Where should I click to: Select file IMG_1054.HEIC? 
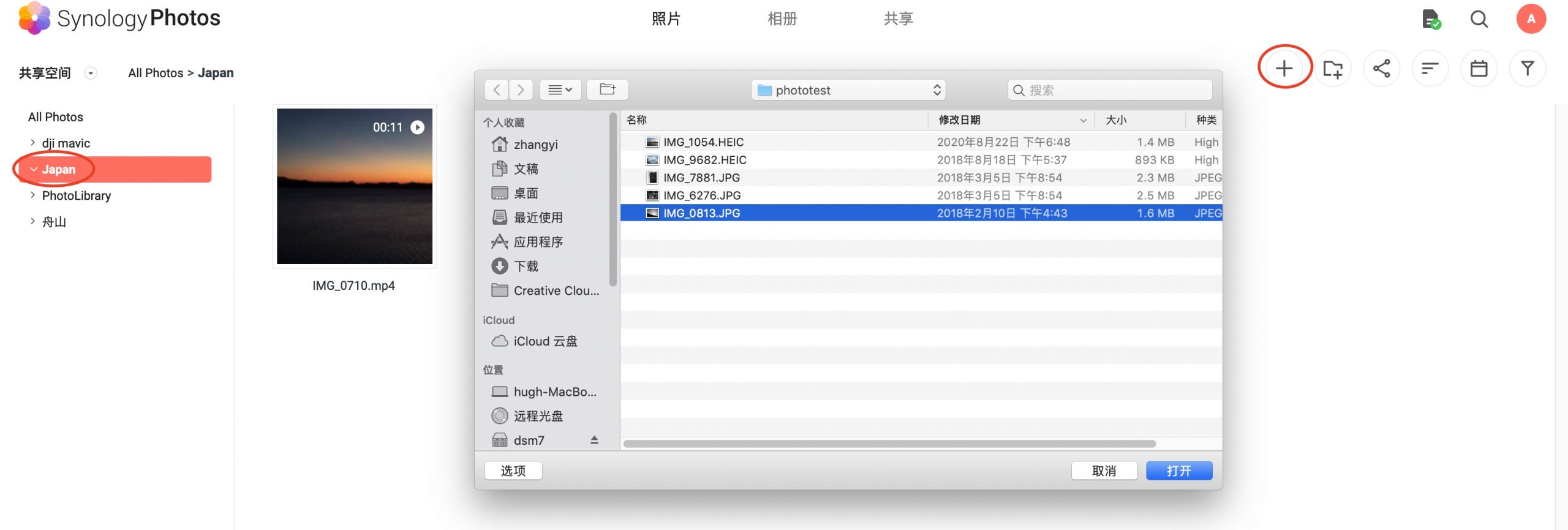[921, 142]
